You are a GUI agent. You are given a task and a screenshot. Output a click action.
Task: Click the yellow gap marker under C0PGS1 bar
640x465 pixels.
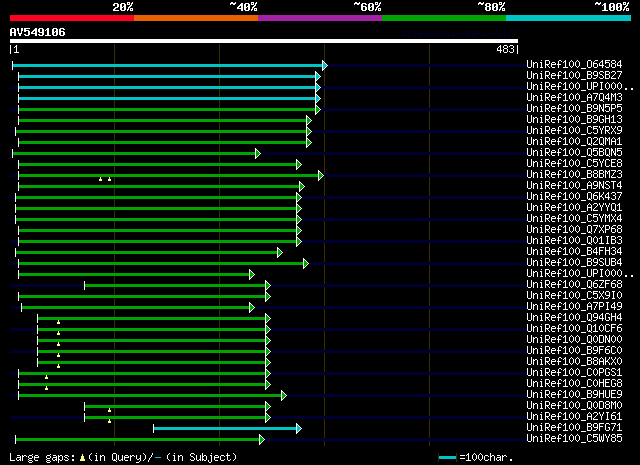pyautogui.click(x=47, y=377)
